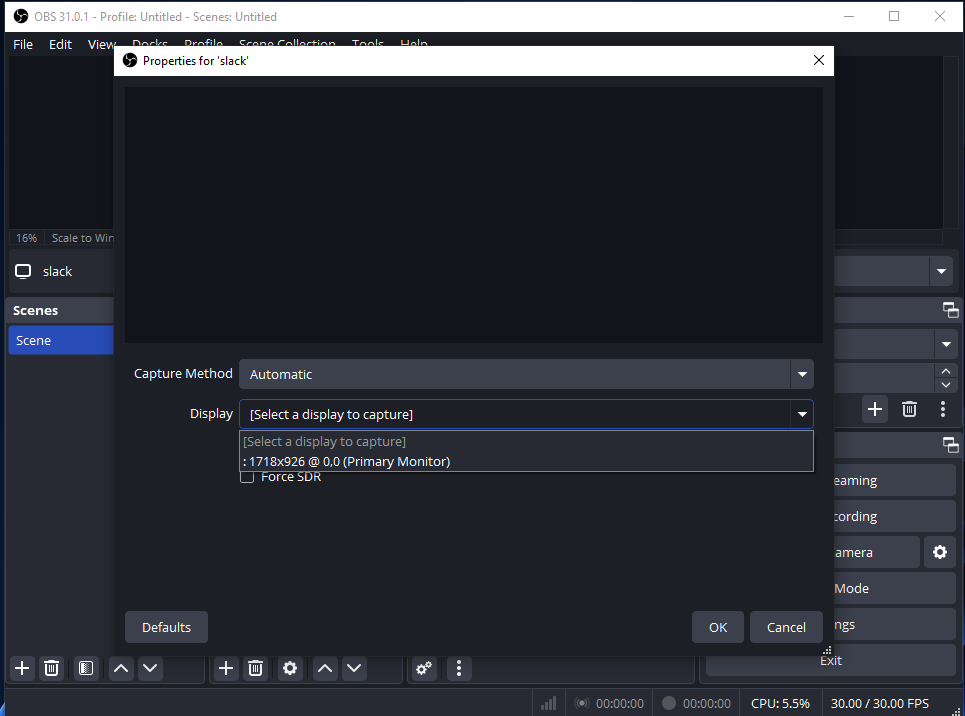Image resolution: width=965 pixels, height=716 pixels.
Task: Cancel the Properties dialog
Action: [x=786, y=627]
